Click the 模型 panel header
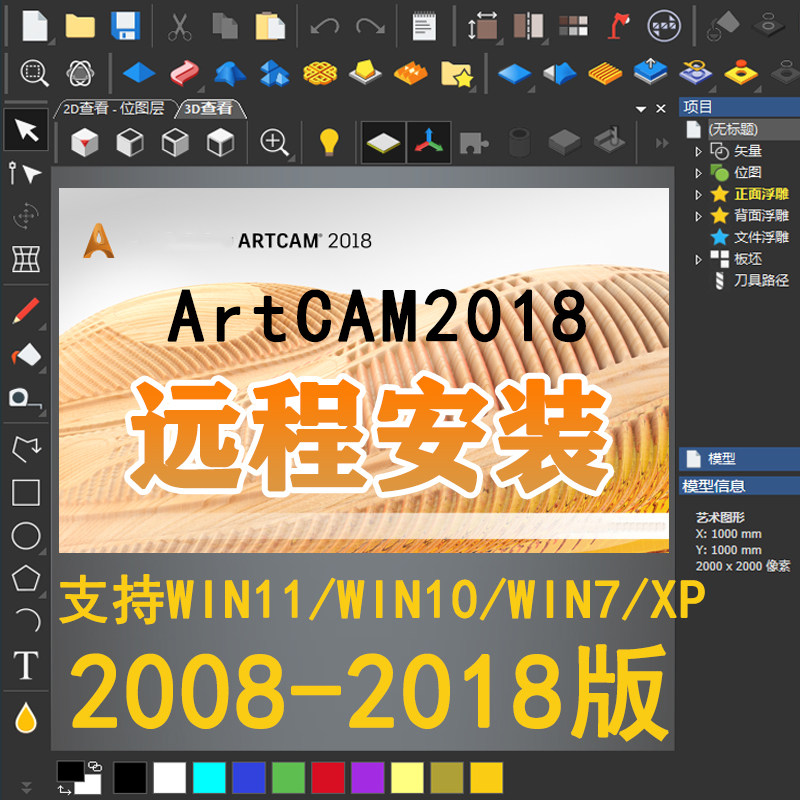Viewport: 800px width, 800px height. tap(739, 459)
